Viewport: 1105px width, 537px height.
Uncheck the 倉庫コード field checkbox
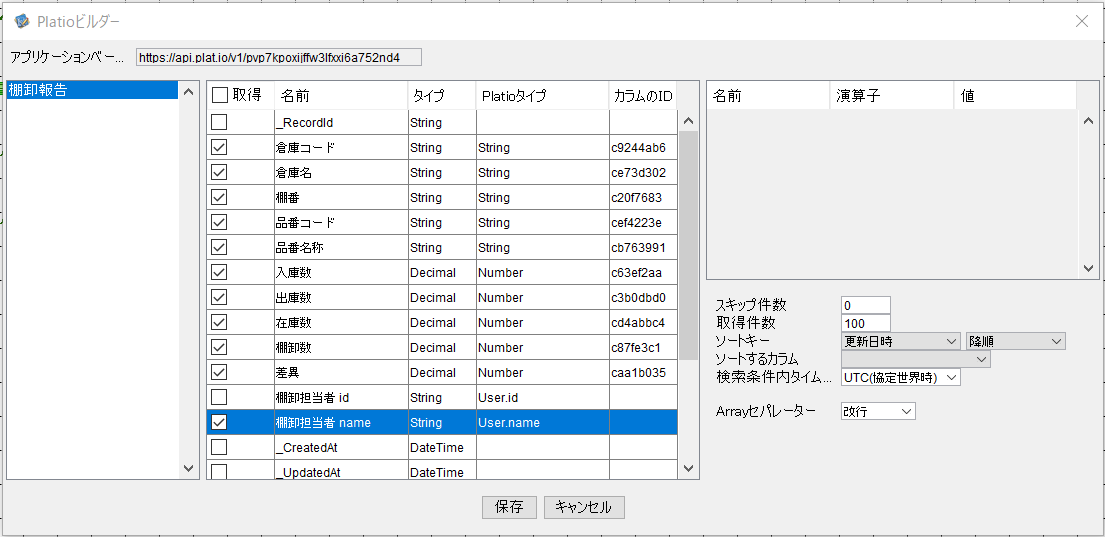(219, 147)
